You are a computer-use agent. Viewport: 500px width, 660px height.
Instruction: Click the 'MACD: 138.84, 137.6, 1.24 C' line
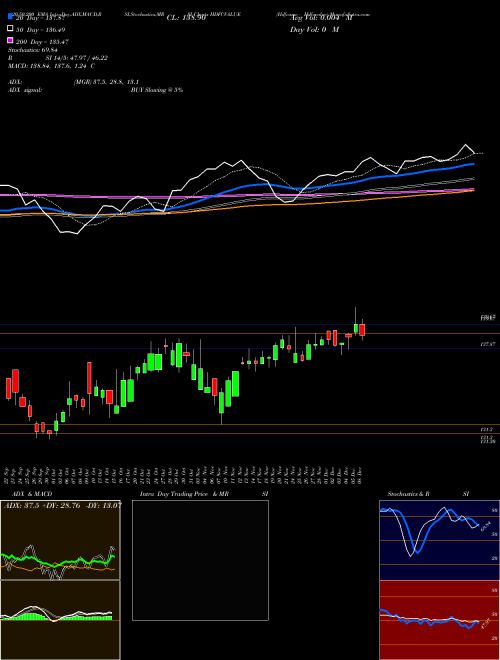click(51, 66)
